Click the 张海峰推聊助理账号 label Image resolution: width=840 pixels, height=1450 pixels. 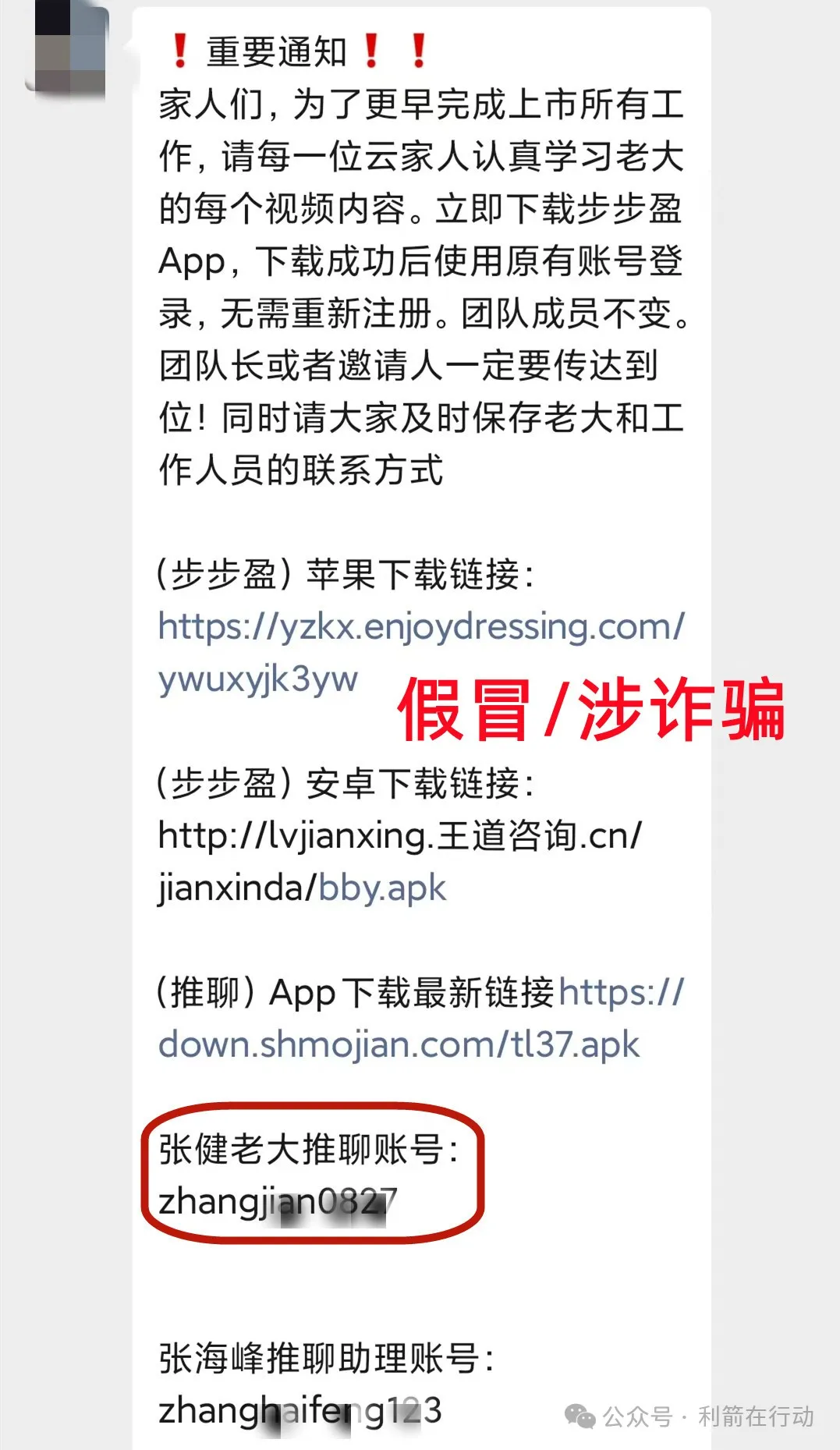[326, 1358]
